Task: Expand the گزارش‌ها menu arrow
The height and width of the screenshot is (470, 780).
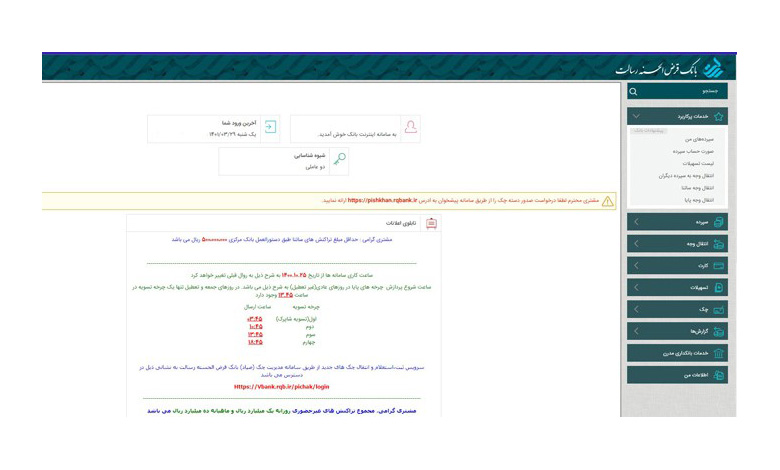Action: tap(636, 331)
